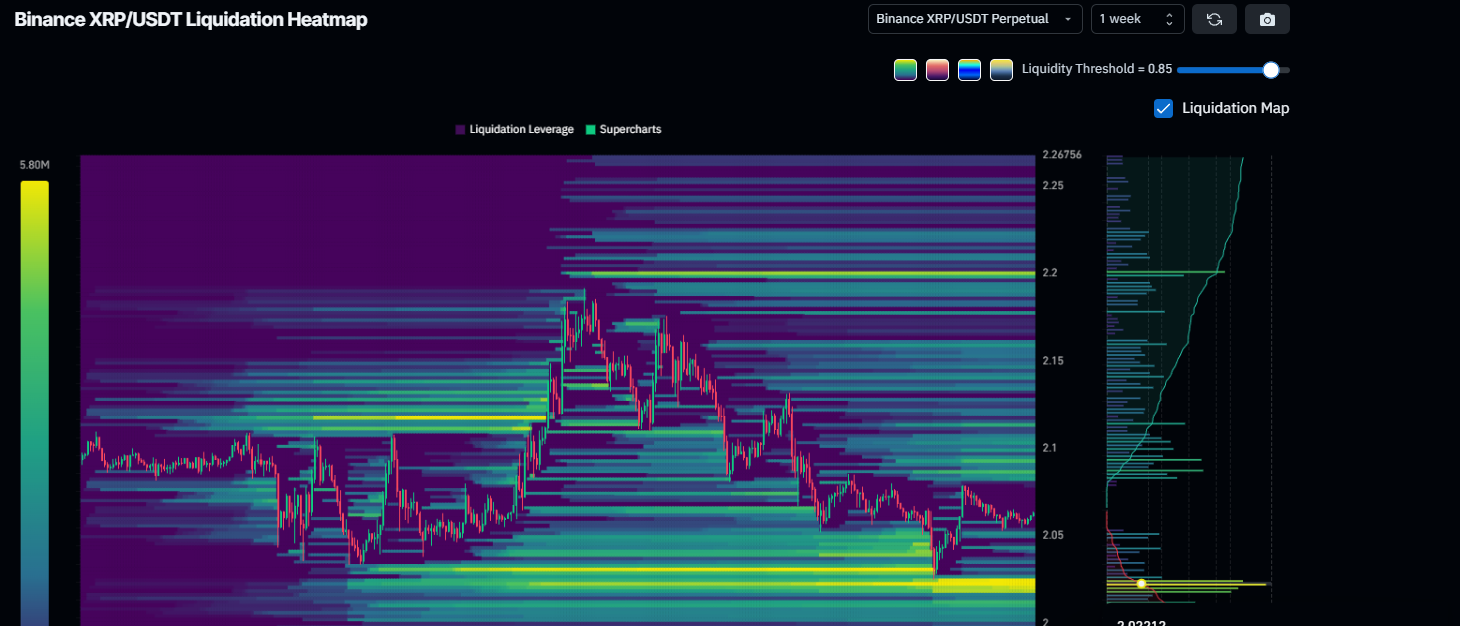
Task: Select the blue gradient heatmap palette
Action: [969, 69]
